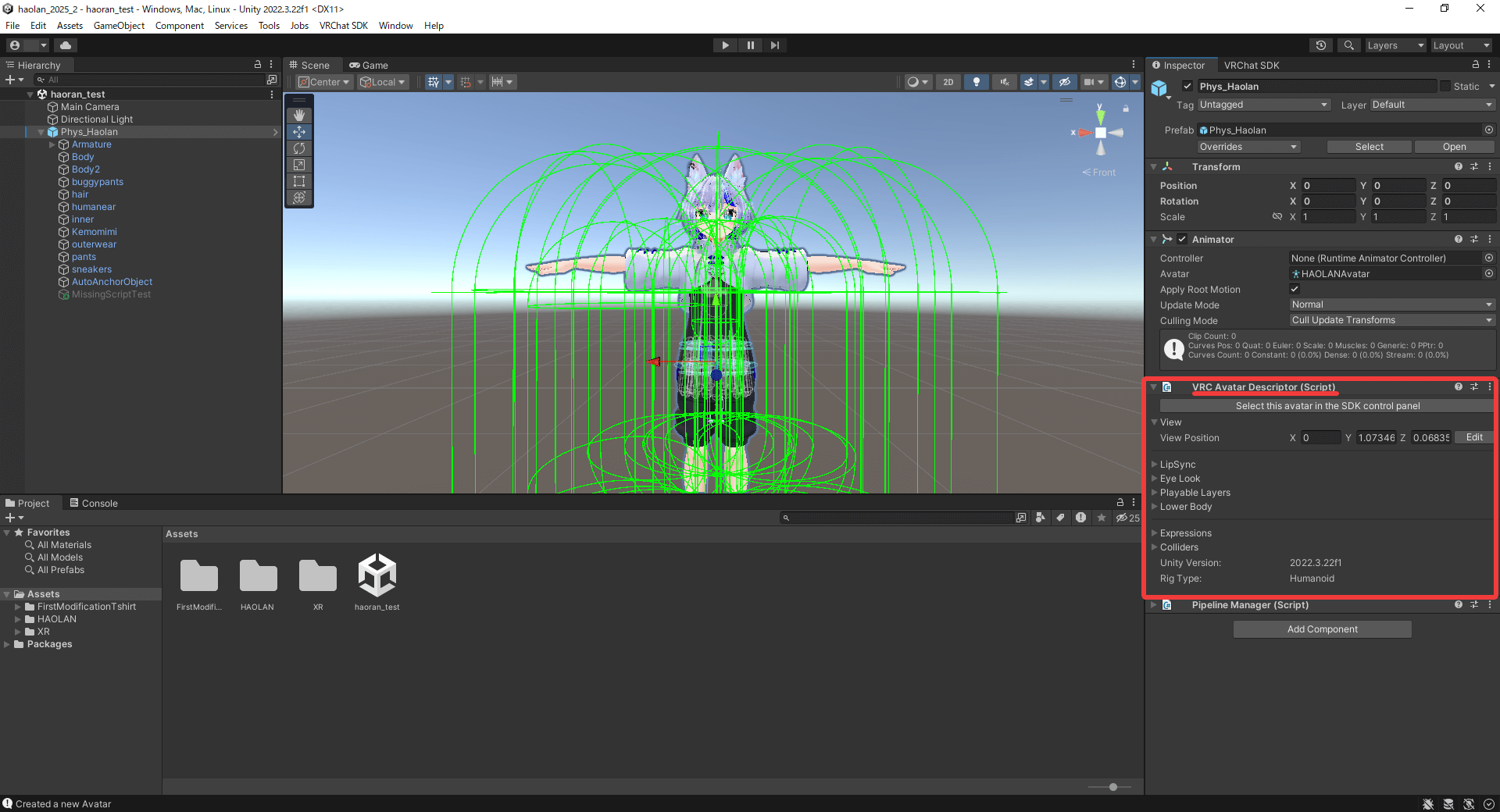
Task: Switch to the Game tab
Action: pyautogui.click(x=369, y=65)
